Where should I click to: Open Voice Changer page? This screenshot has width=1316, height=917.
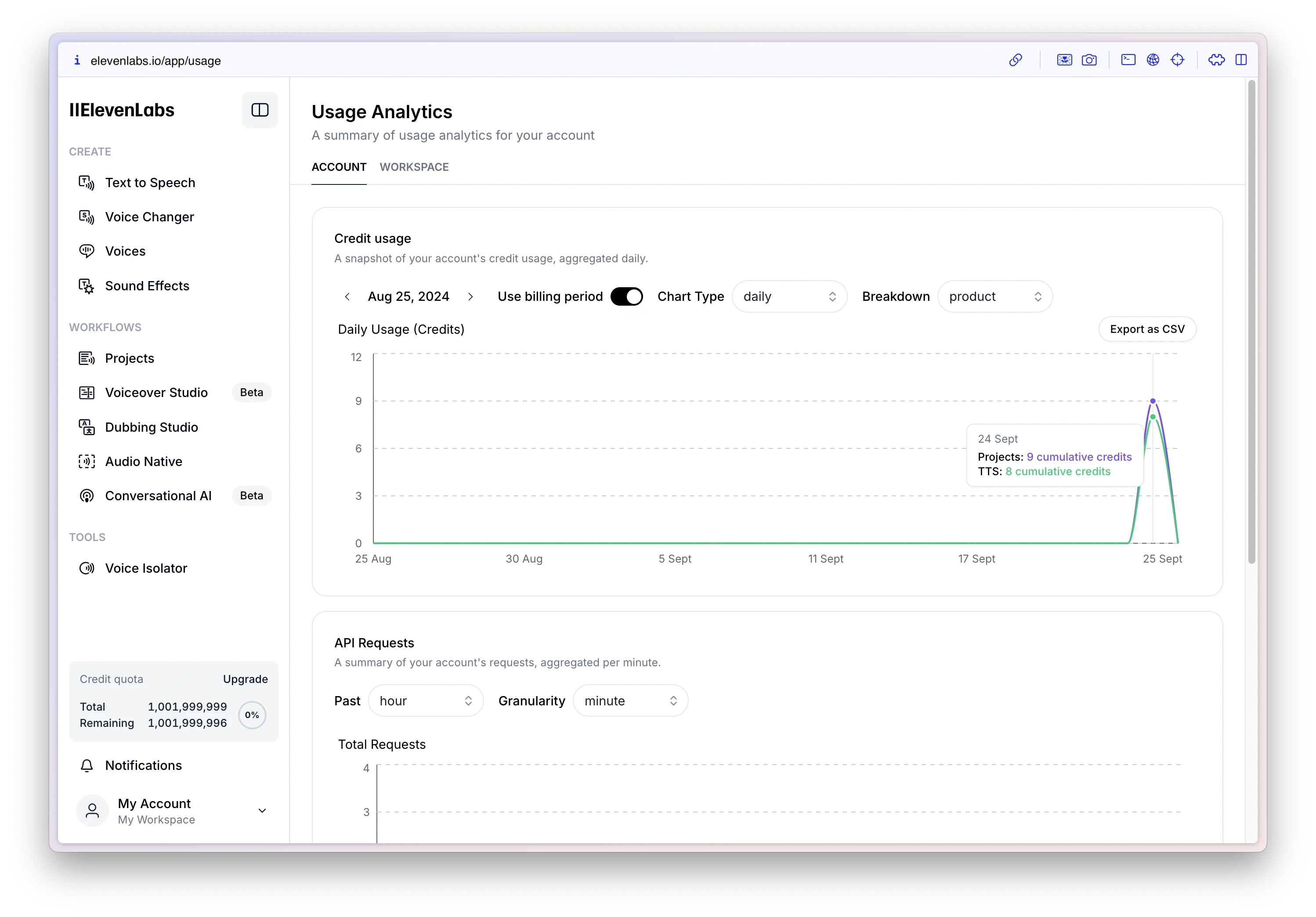(150, 217)
